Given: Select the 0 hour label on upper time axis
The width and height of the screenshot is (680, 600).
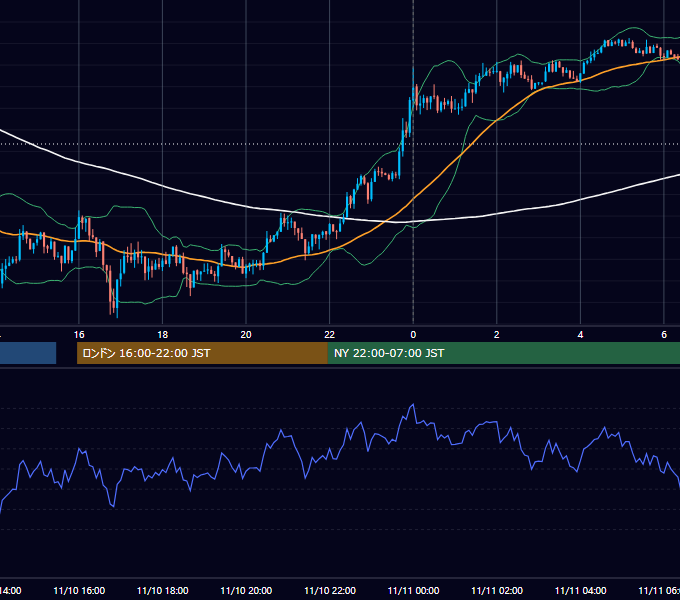Looking at the screenshot, I should tap(413, 335).
